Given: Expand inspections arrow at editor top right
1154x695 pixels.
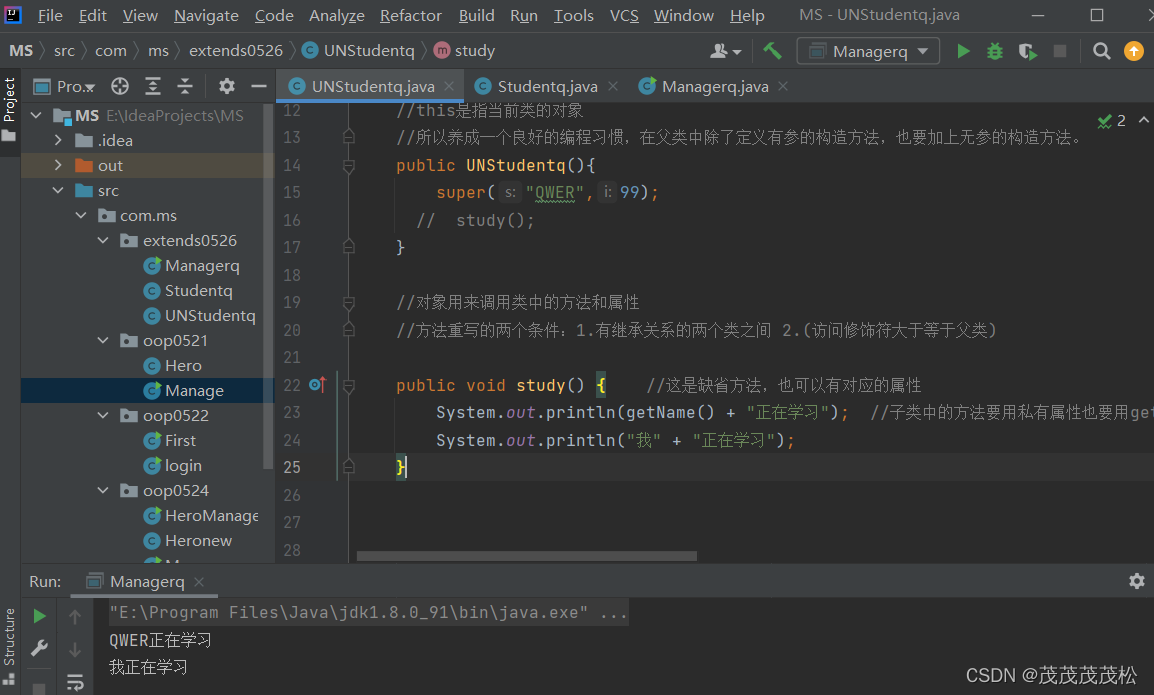Looking at the screenshot, I should coord(1144,120).
